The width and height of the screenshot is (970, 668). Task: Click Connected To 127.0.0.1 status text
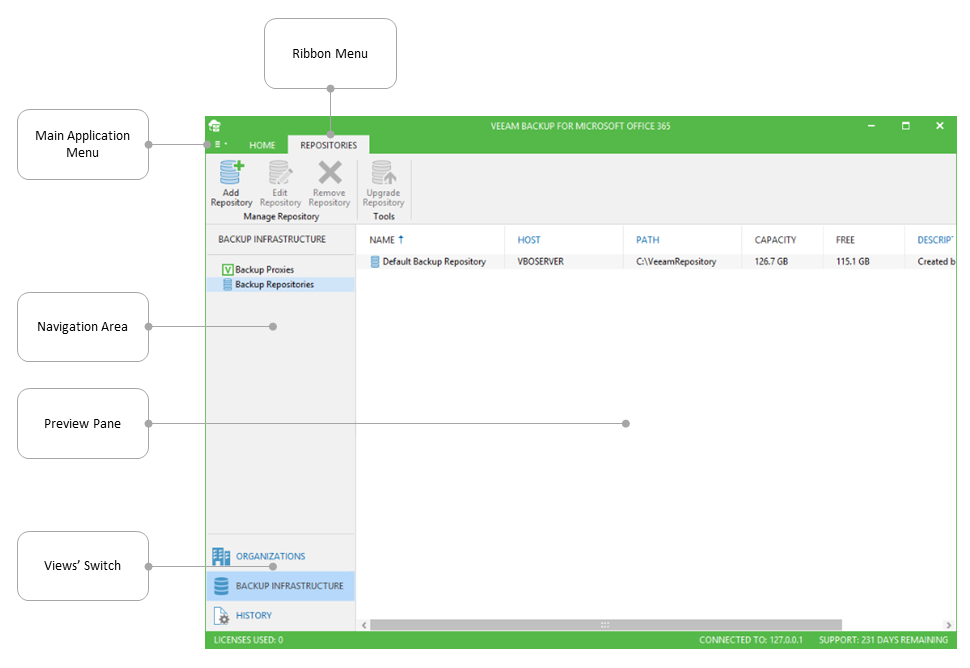coord(751,640)
